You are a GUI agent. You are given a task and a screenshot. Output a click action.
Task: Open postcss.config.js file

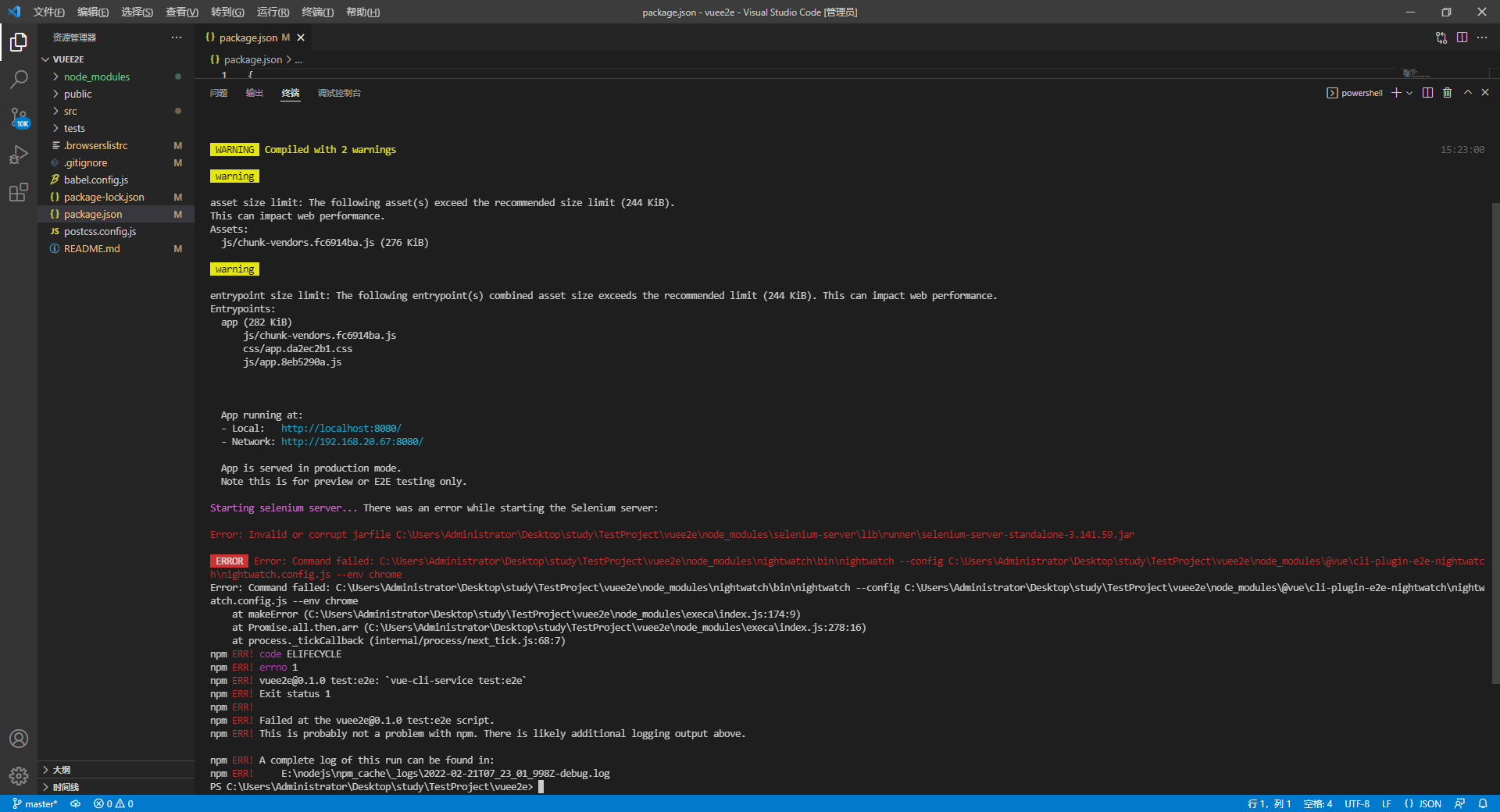coord(116,231)
